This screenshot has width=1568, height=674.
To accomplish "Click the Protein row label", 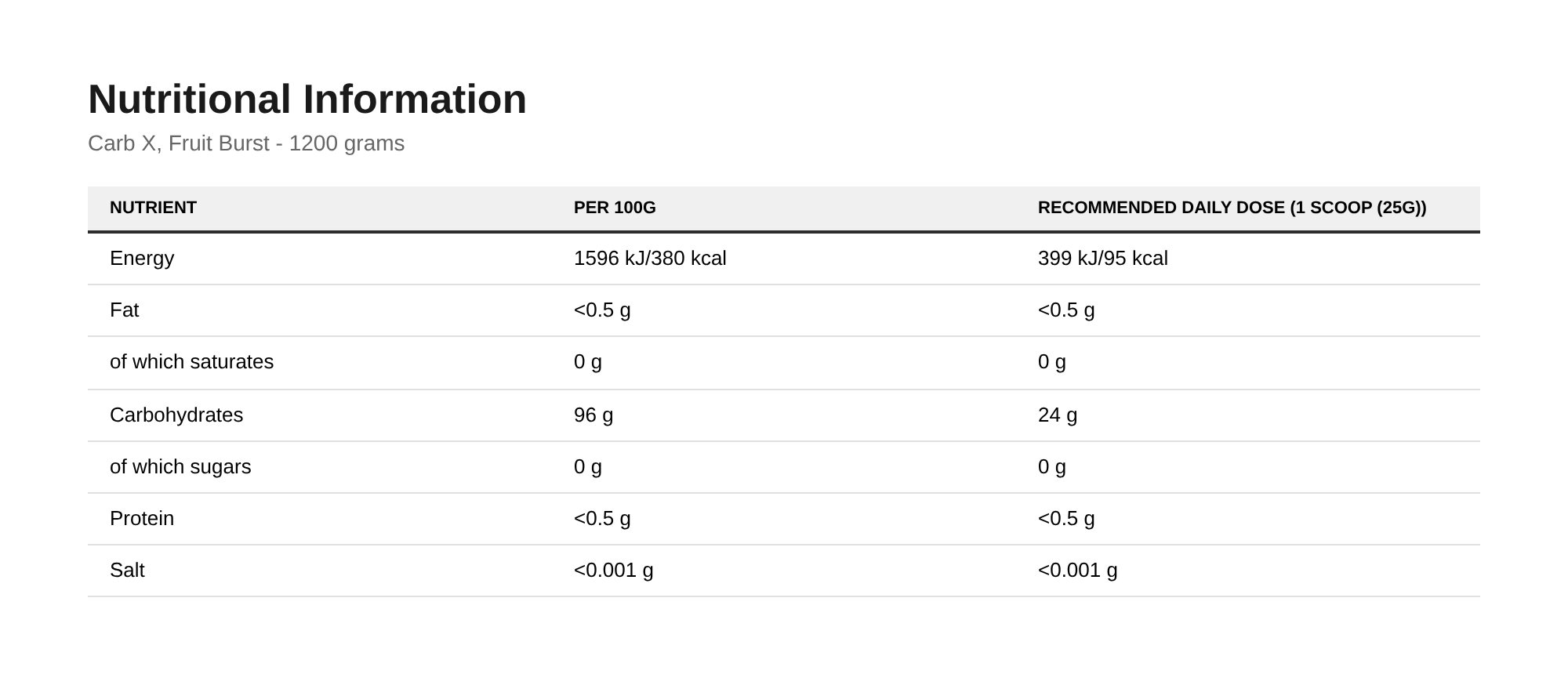I will click(142, 519).
